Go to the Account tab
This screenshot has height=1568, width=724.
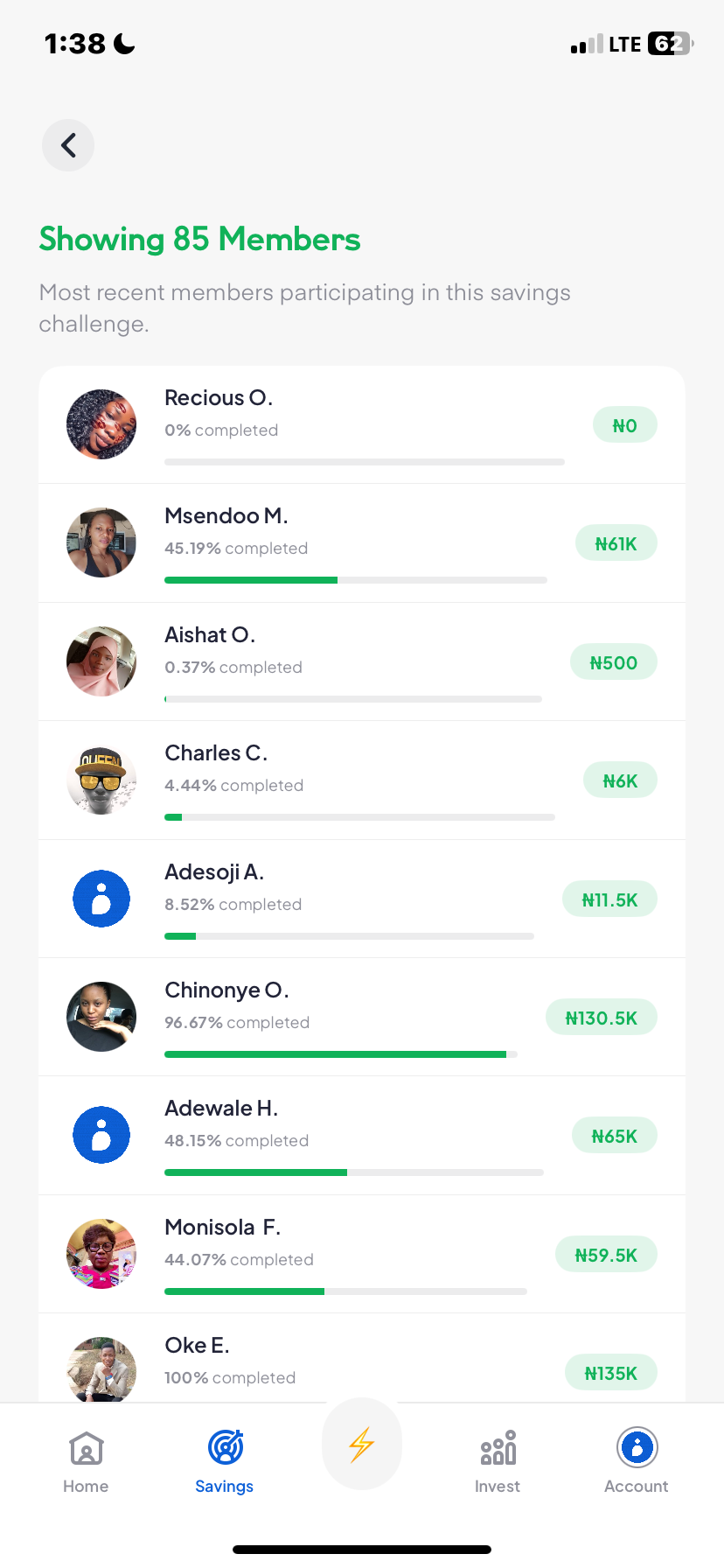637,1460
